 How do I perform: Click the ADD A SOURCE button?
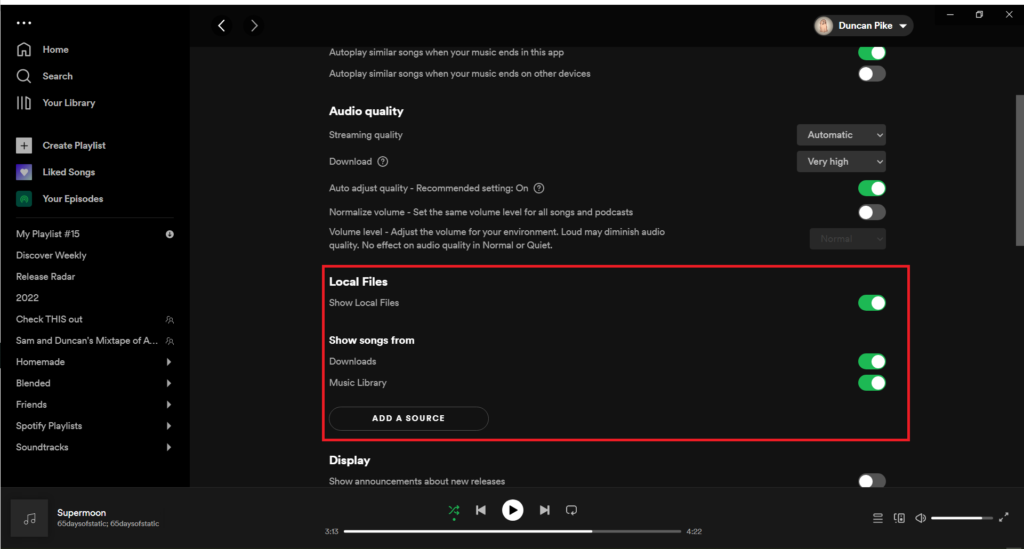coord(408,418)
